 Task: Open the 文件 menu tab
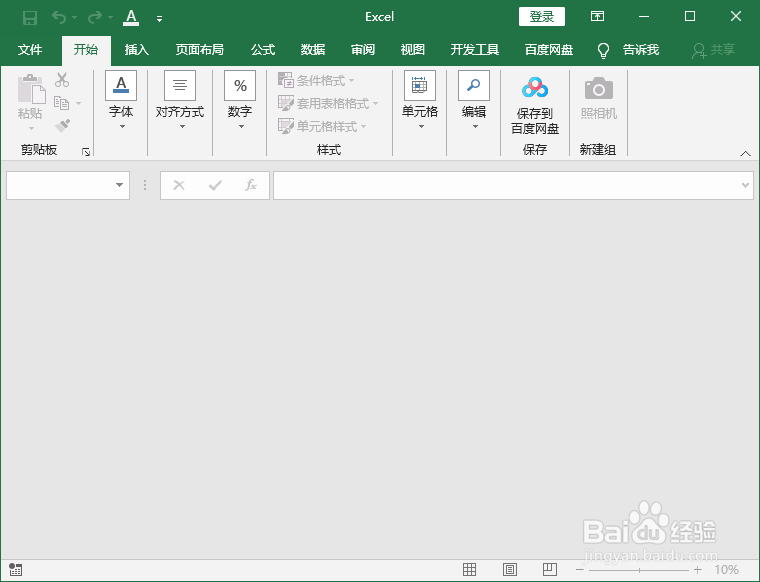click(x=30, y=49)
